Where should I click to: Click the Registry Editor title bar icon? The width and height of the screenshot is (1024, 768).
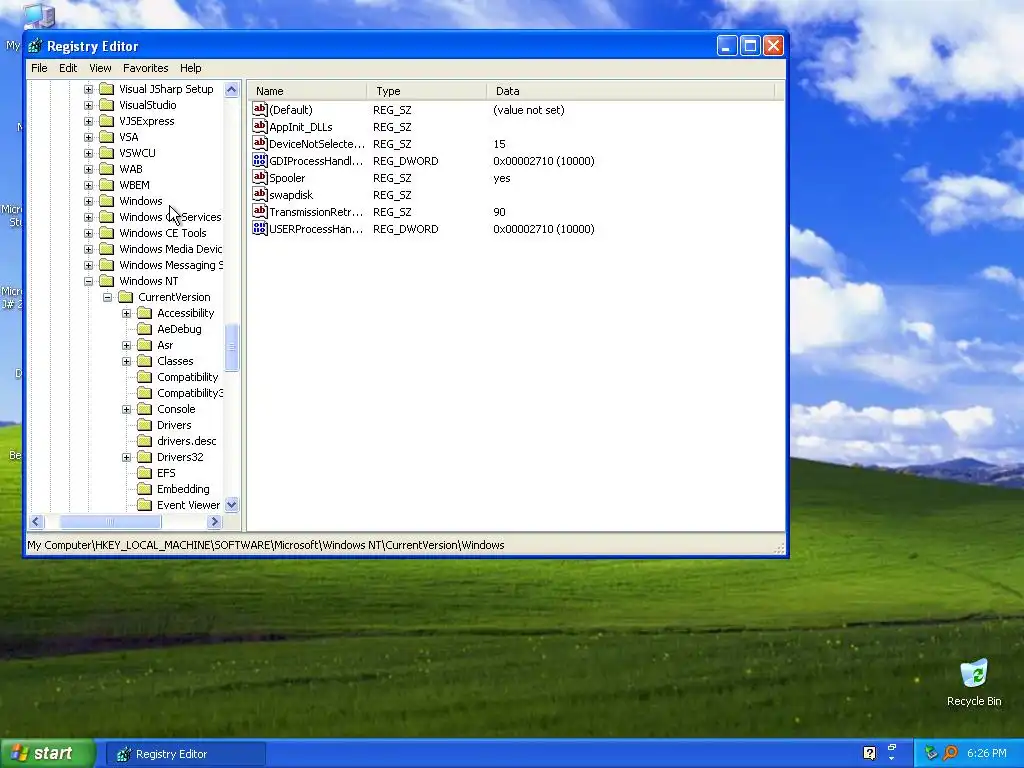coord(35,46)
